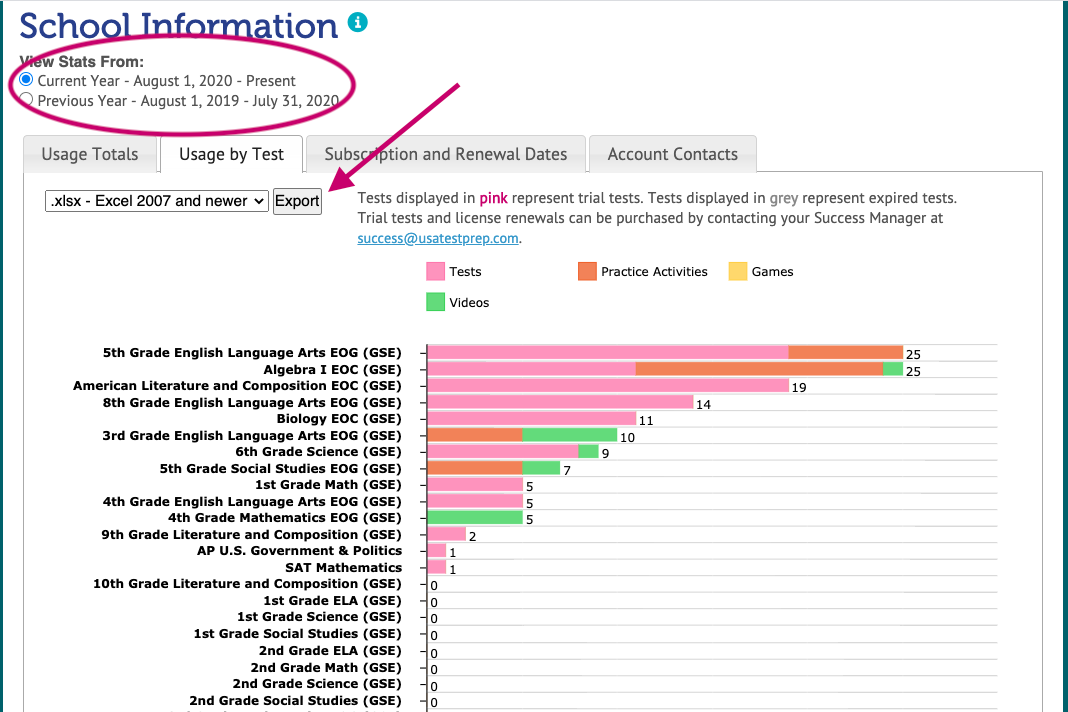Click the Biology EOC (GSE) label
The width and height of the screenshot is (1068, 712).
(339, 418)
